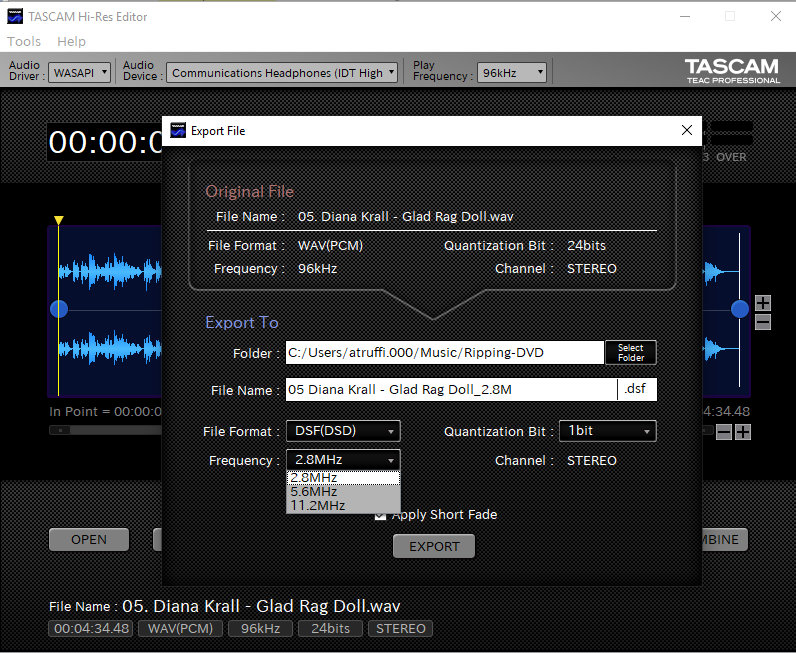Click the EXPORT button
This screenshot has width=796, height=653.
tap(434, 546)
